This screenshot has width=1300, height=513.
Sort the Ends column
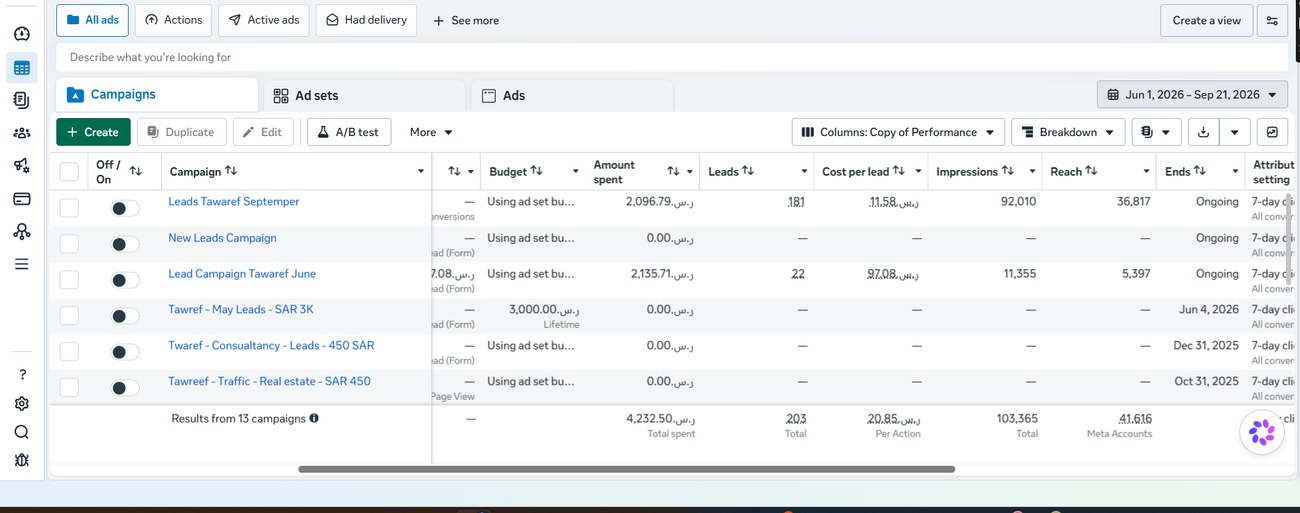coord(1199,171)
